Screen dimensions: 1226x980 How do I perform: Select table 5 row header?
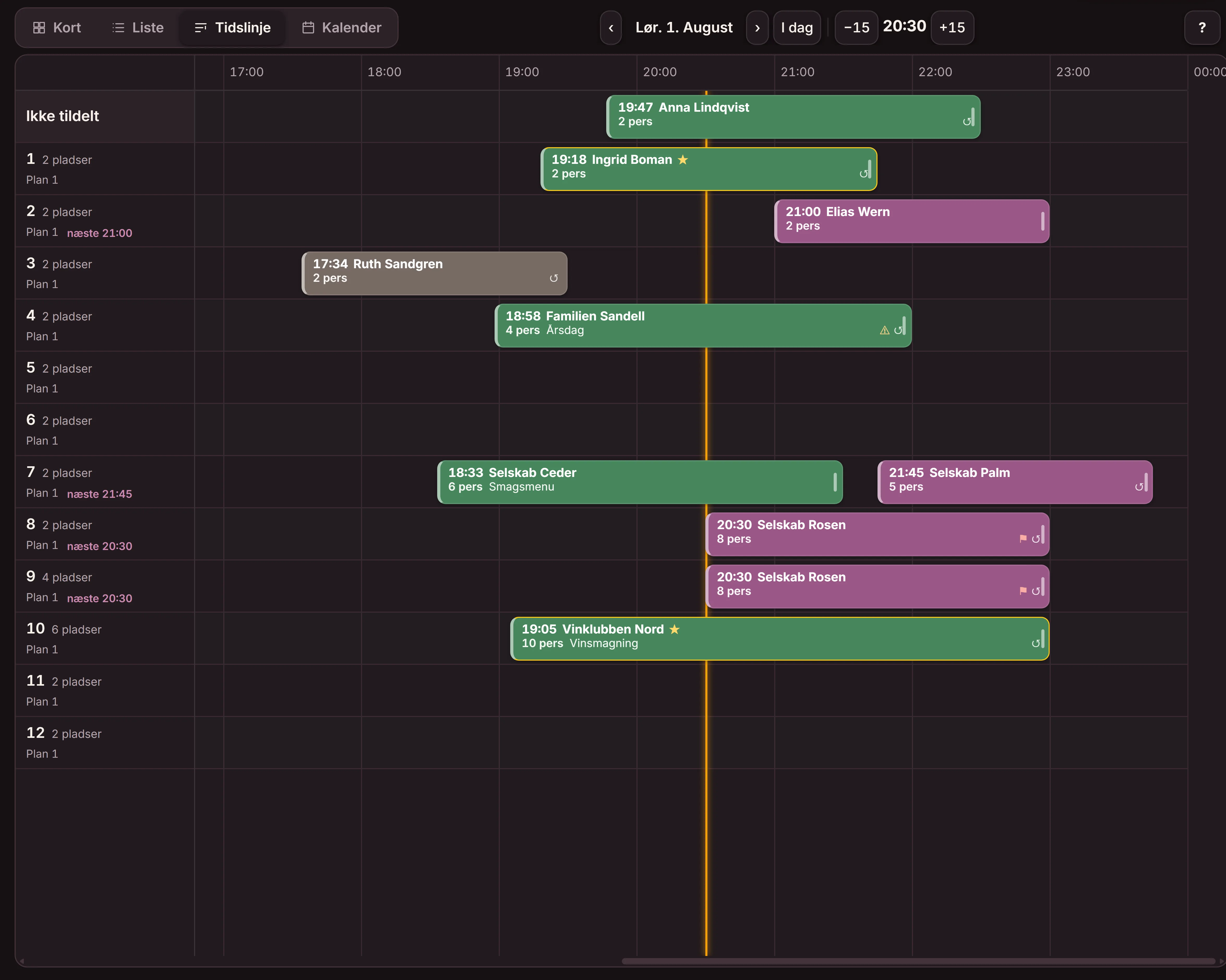point(105,377)
